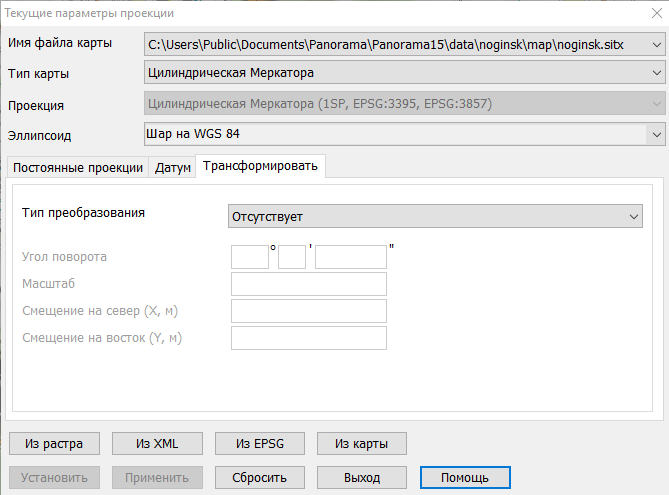Image resolution: width=669 pixels, height=495 pixels.
Task: Click the rotation angle minutes field
Action: 291,257
